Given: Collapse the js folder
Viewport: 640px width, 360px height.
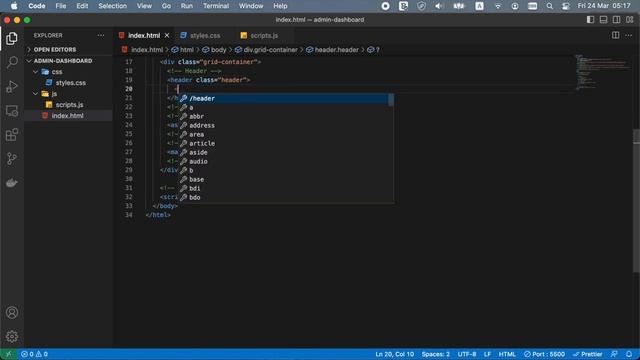Looking at the screenshot, I should tap(54, 94).
